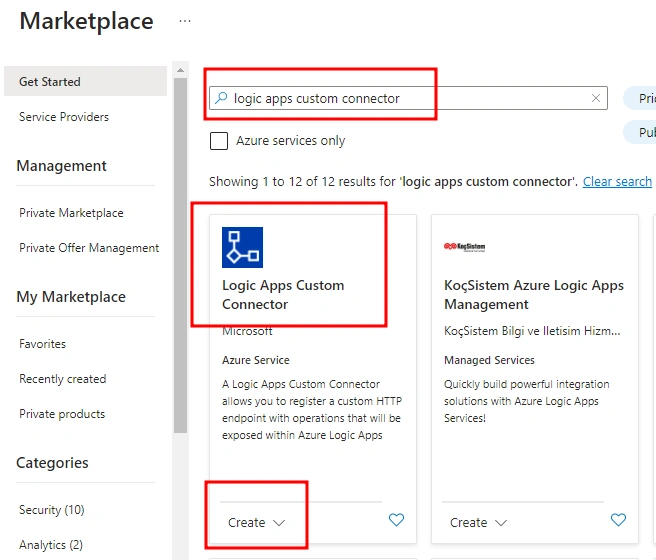Click the Microsoft publisher text

tap(247, 331)
